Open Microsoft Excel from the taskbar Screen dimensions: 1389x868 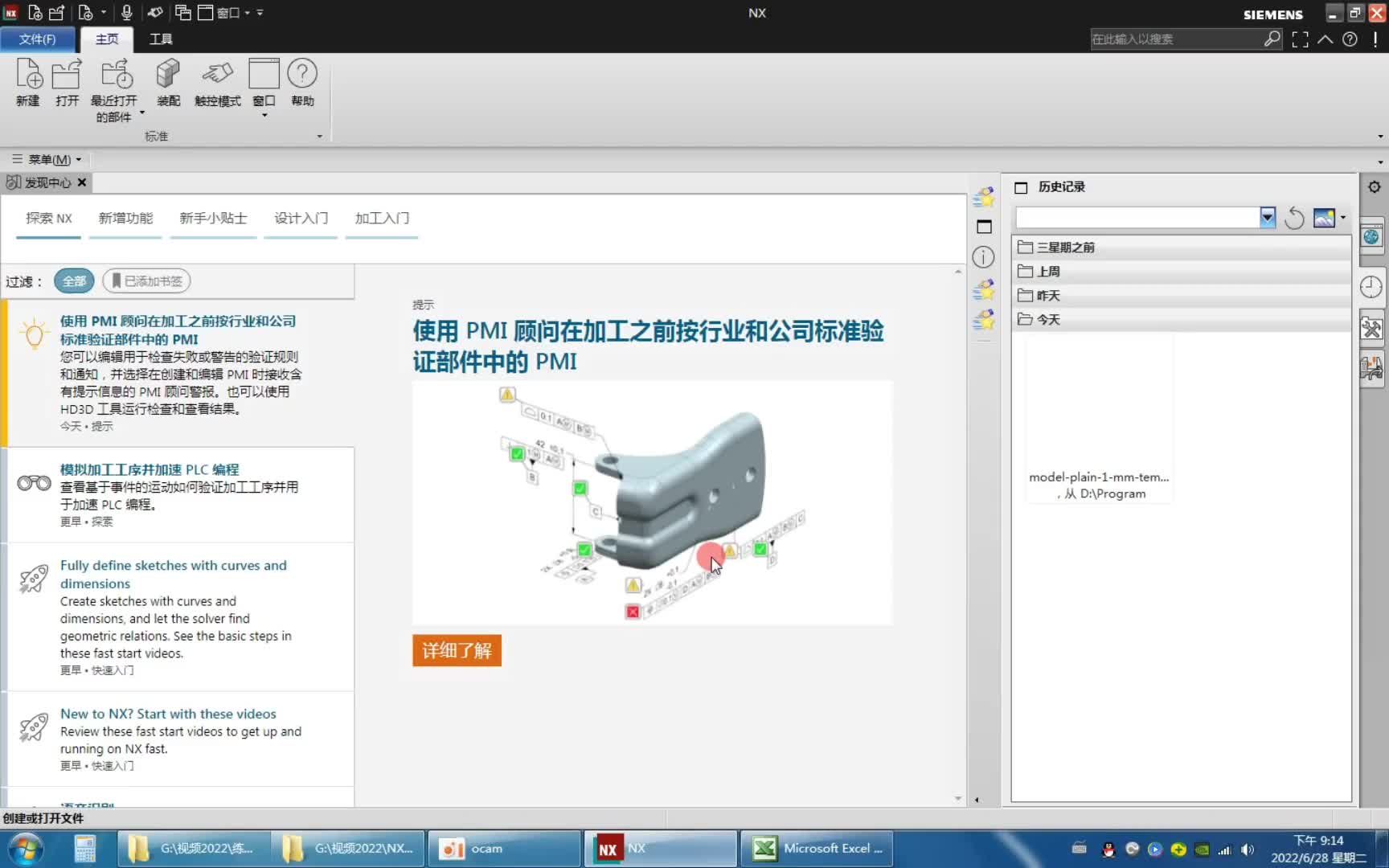click(x=817, y=849)
